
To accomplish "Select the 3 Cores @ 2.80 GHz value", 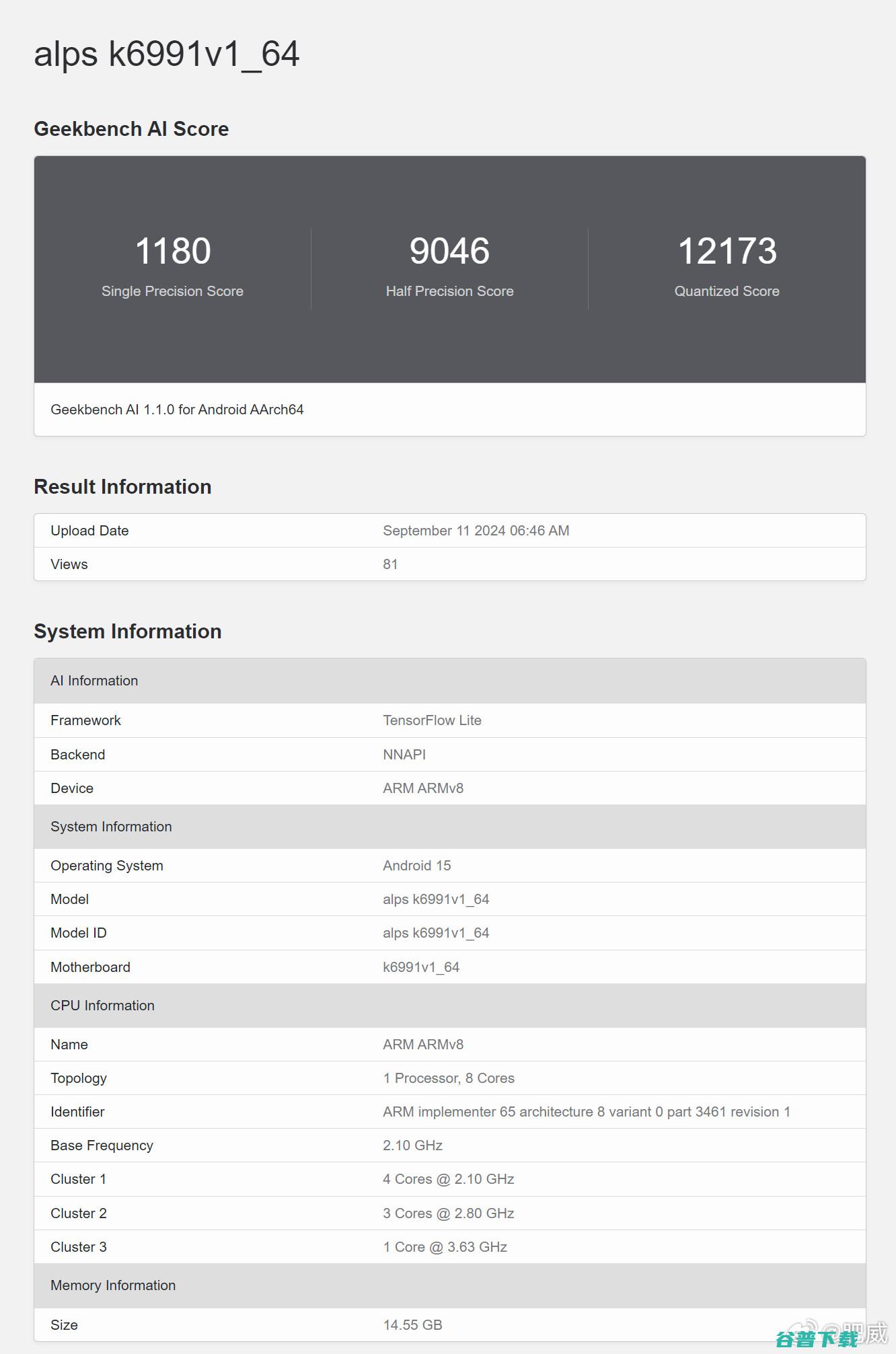I will (449, 1213).
